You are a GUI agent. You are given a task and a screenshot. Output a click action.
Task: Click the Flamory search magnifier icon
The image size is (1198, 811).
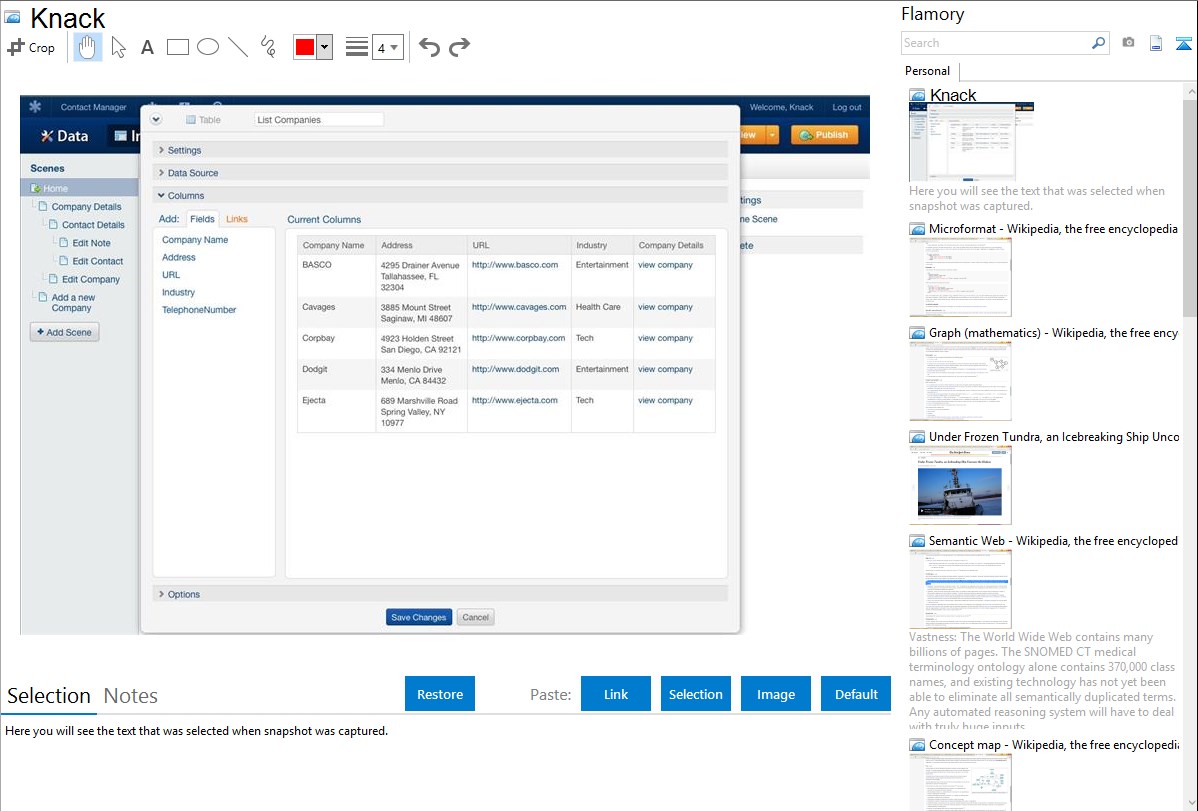pos(1098,43)
